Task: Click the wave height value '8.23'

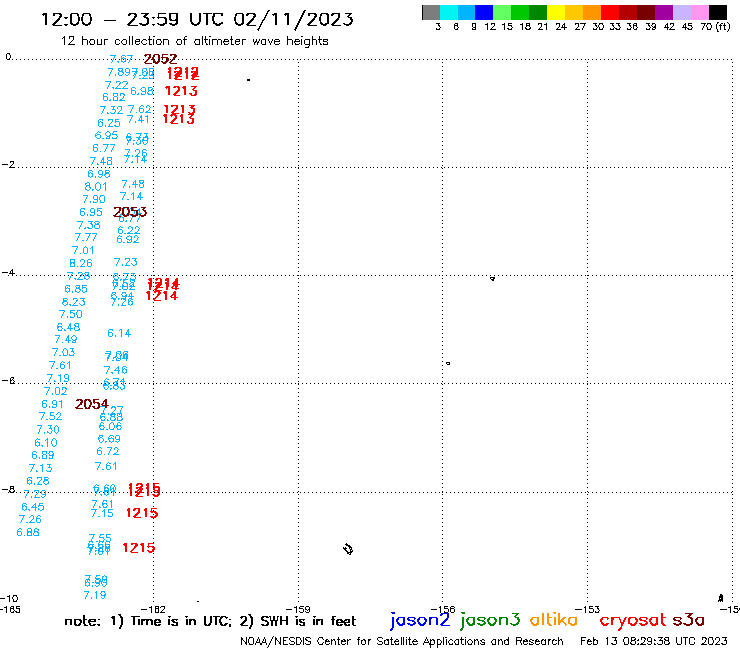Action: (74, 302)
